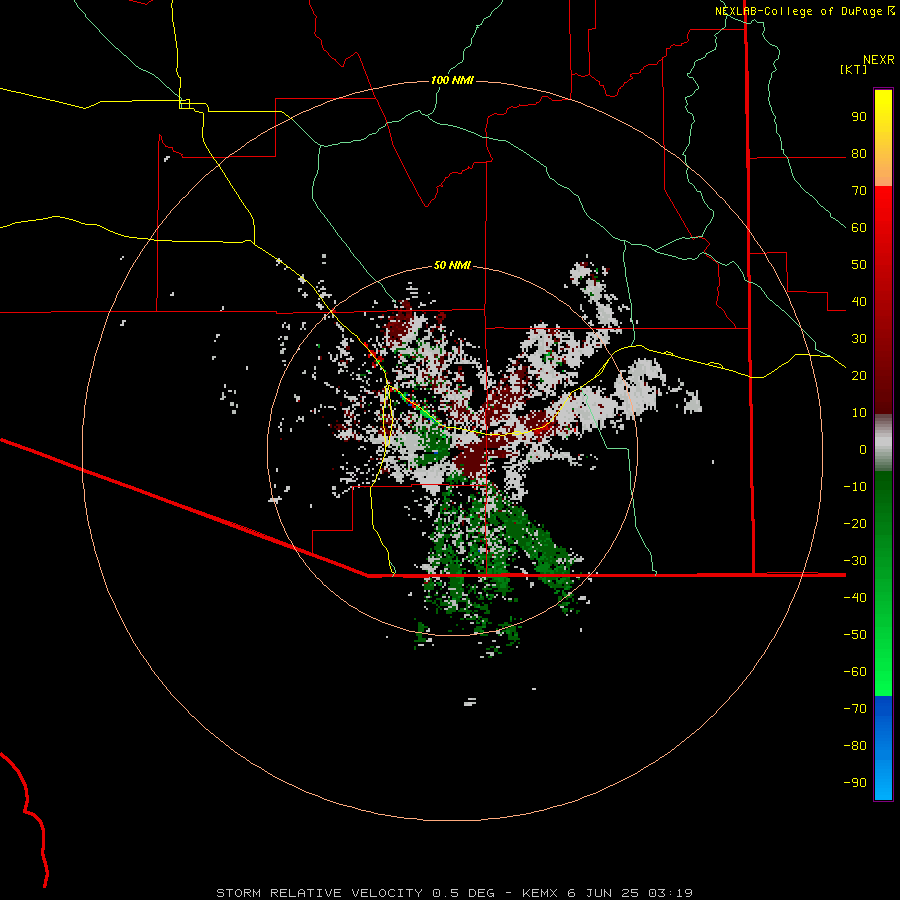Click the 50 value on velocity scale
The width and height of the screenshot is (900, 900).
click(x=859, y=265)
